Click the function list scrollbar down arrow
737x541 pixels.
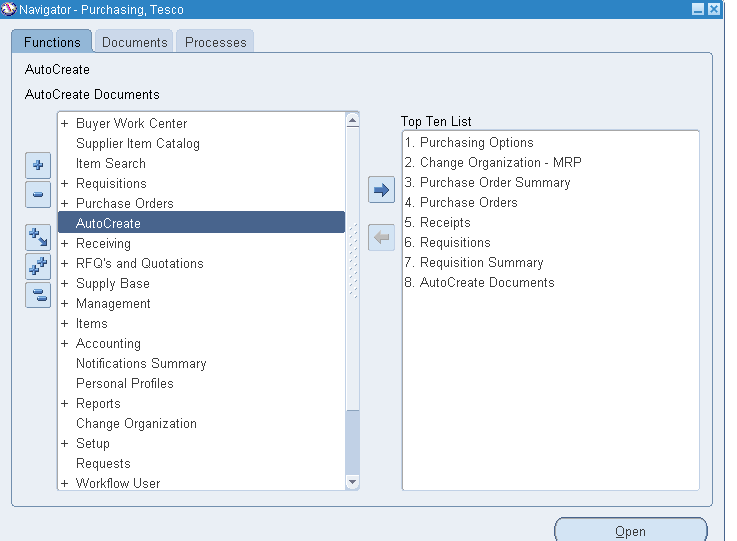point(352,482)
